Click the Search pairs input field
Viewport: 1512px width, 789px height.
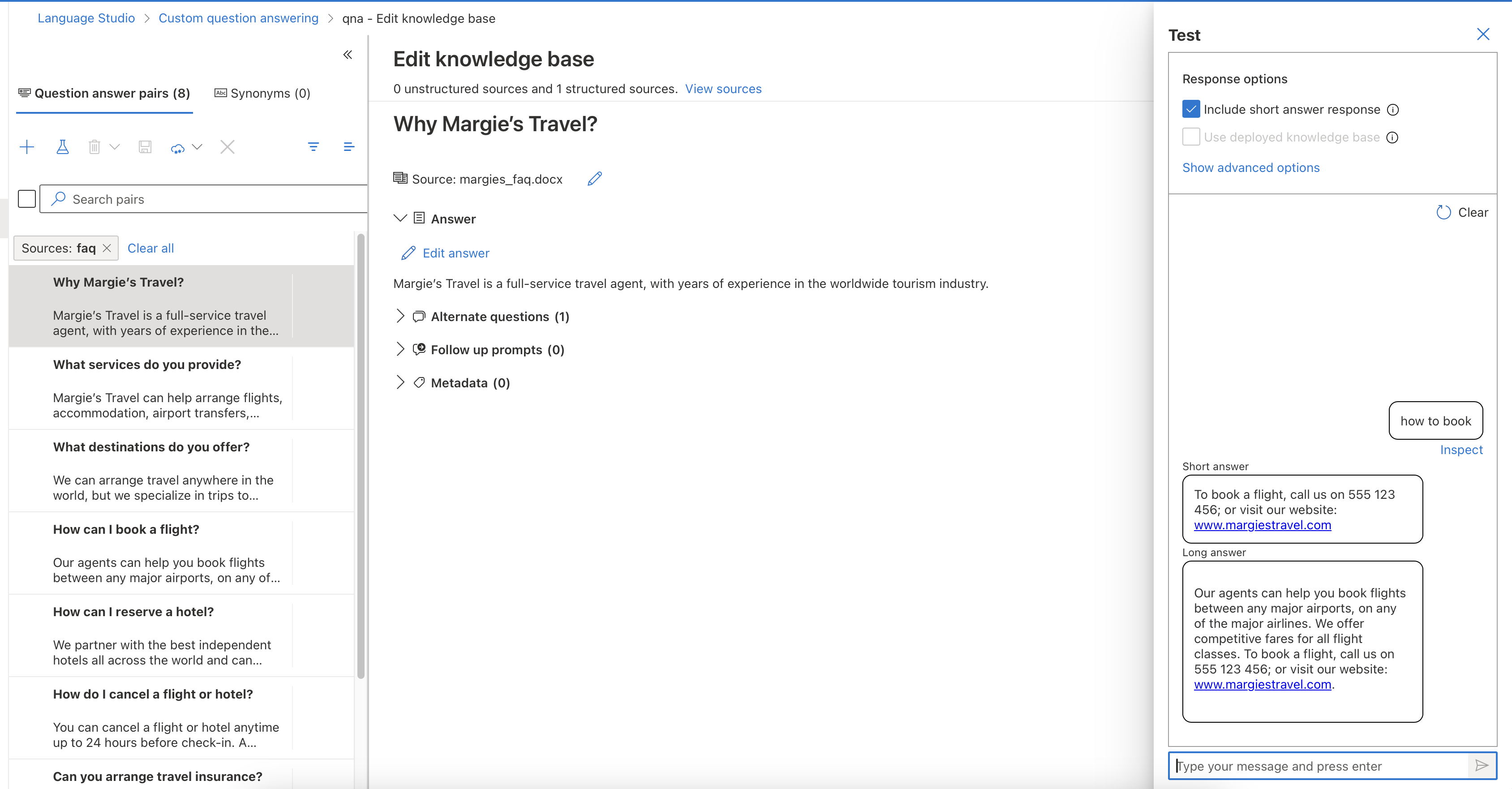211,199
